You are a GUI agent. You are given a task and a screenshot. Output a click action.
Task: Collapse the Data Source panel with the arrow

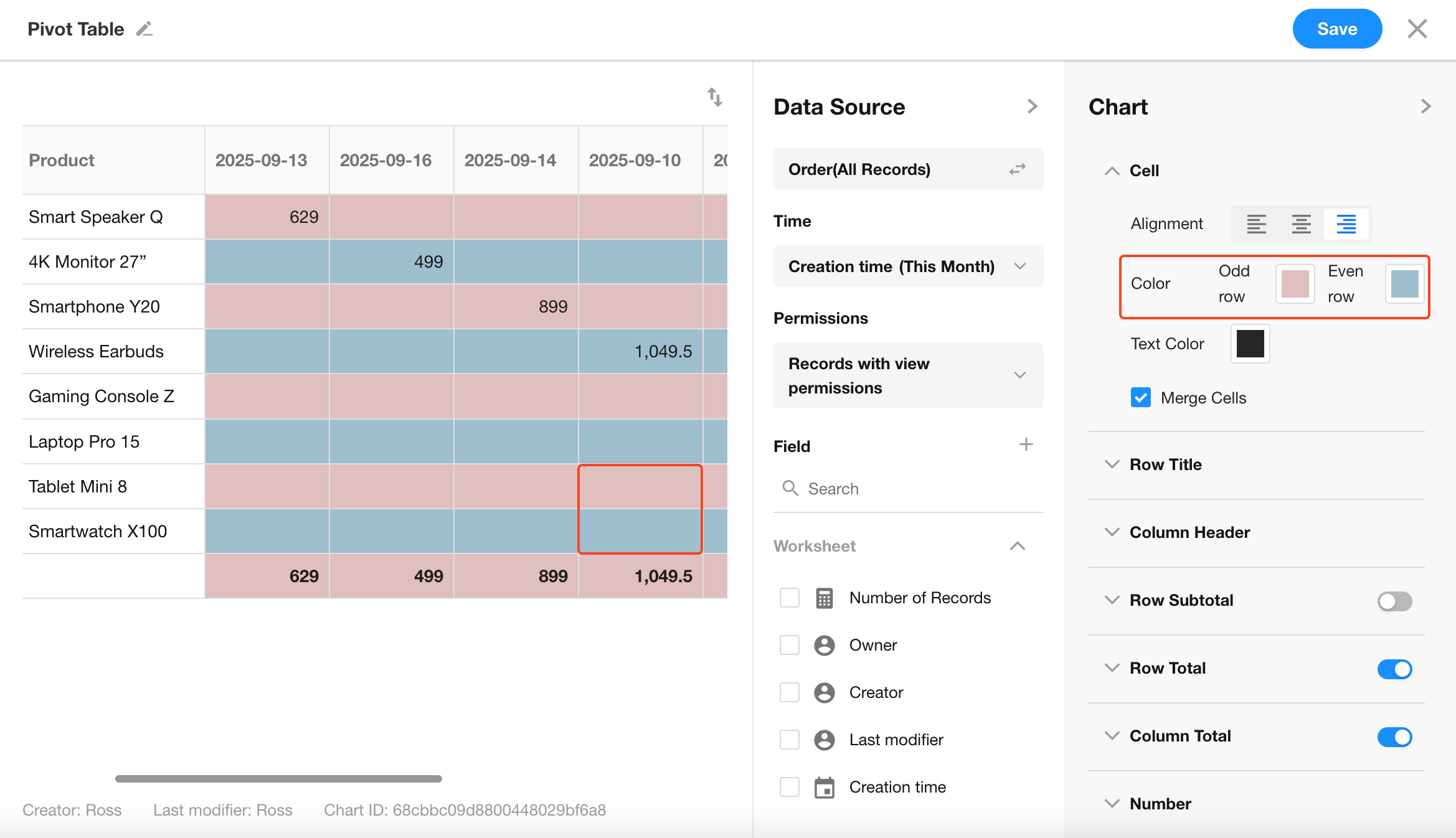pos(1032,106)
